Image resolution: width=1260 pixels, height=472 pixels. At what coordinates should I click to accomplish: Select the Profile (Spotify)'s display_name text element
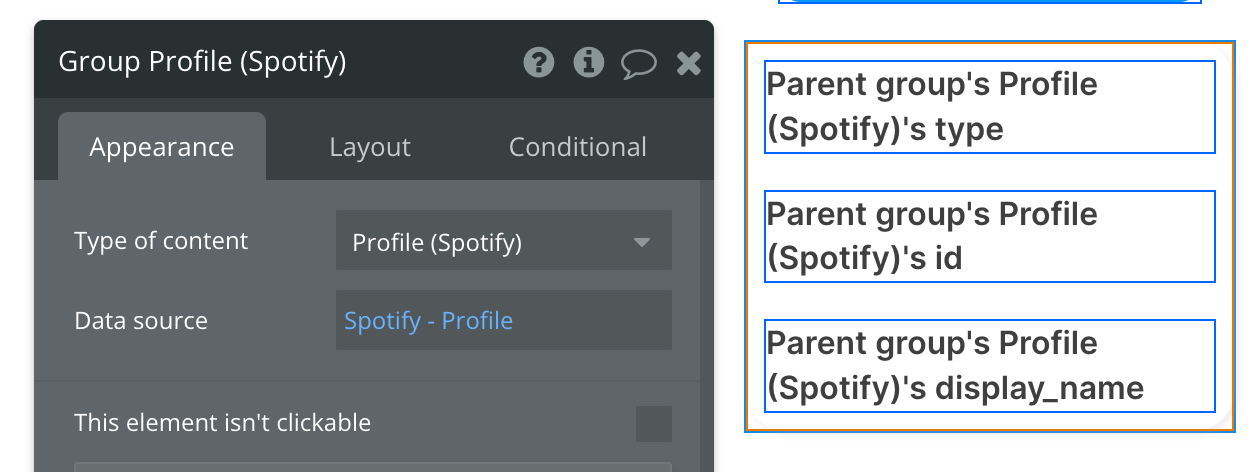tap(989, 365)
